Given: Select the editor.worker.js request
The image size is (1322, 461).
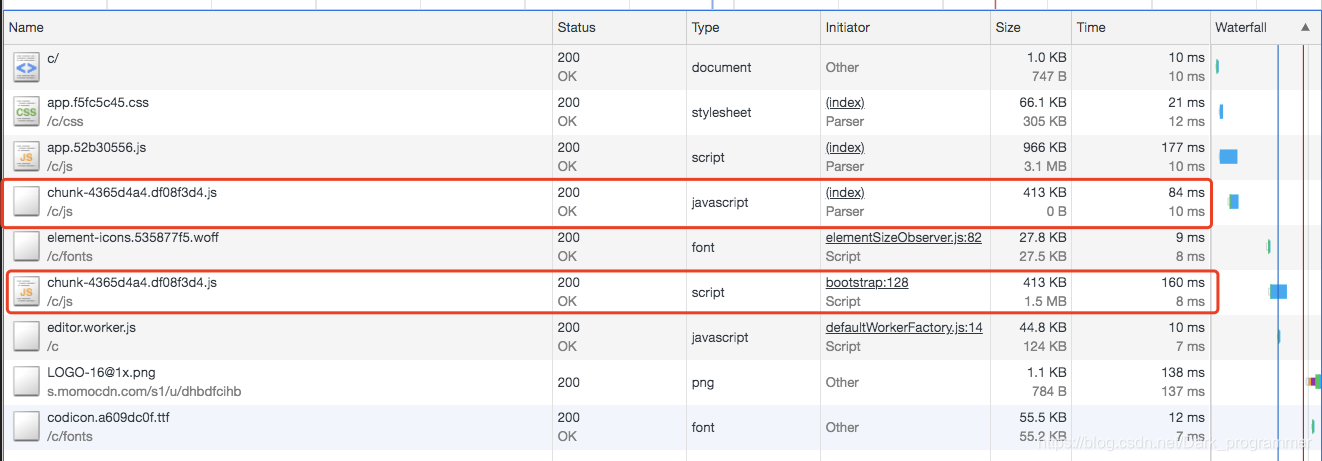Looking at the screenshot, I should point(91,327).
